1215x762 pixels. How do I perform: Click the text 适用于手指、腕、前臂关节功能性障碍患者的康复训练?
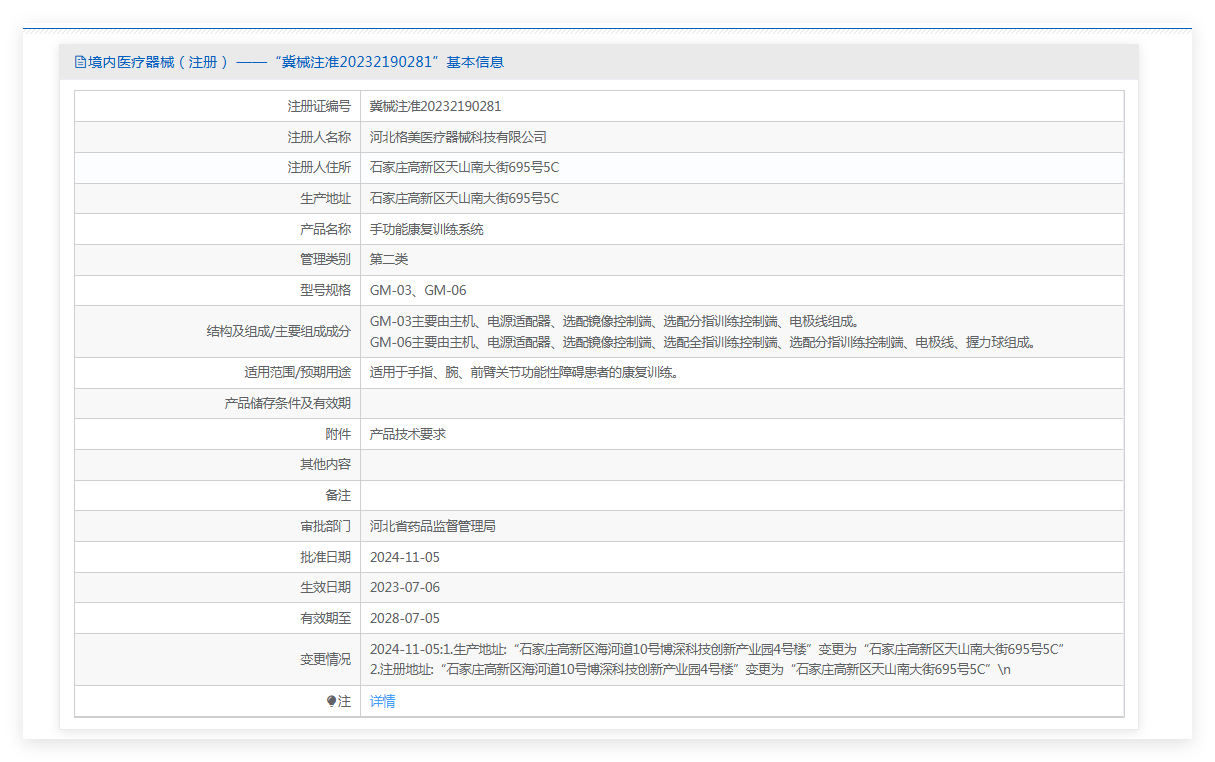tap(525, 373)
